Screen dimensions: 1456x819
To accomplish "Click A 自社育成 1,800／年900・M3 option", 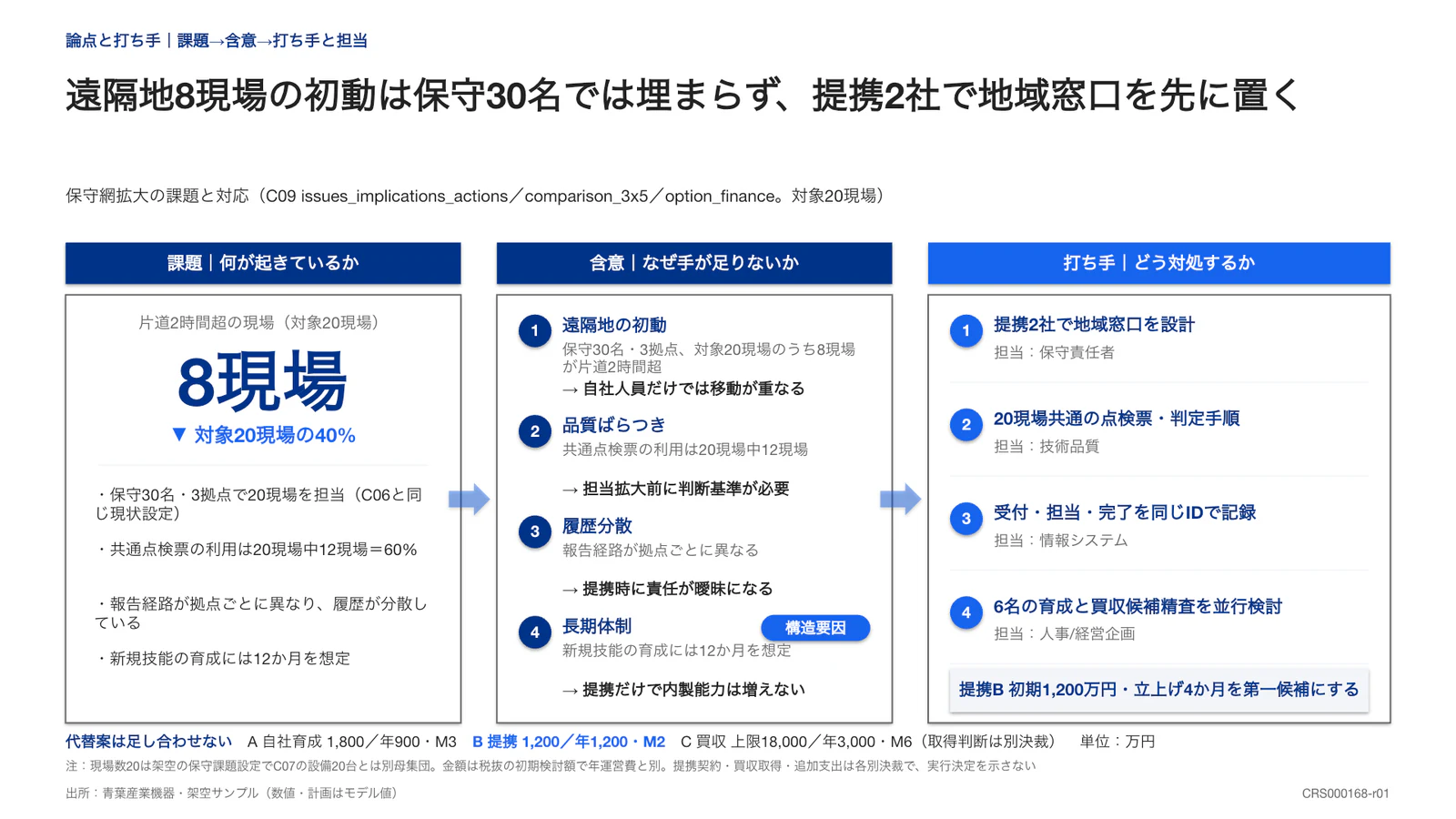I will 352,742.
